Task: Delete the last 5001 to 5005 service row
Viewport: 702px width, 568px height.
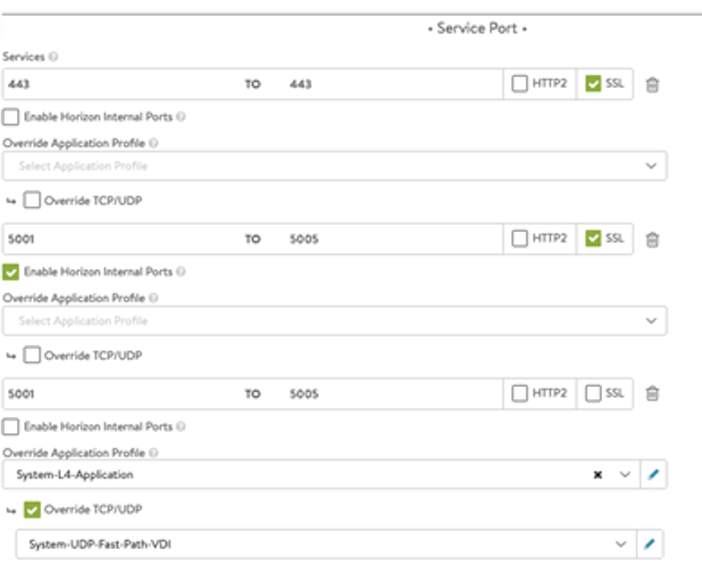Action: tap(652, 394)
